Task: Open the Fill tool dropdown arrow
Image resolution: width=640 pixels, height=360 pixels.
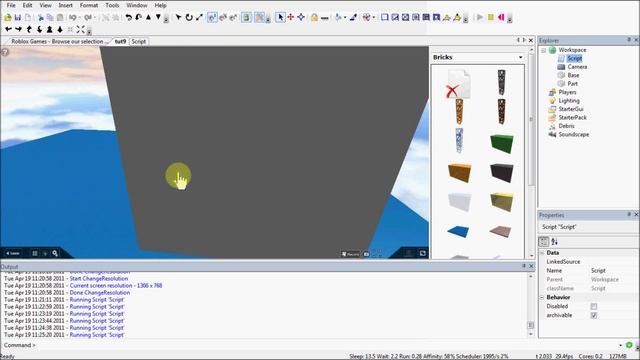Action: (345, 18)
